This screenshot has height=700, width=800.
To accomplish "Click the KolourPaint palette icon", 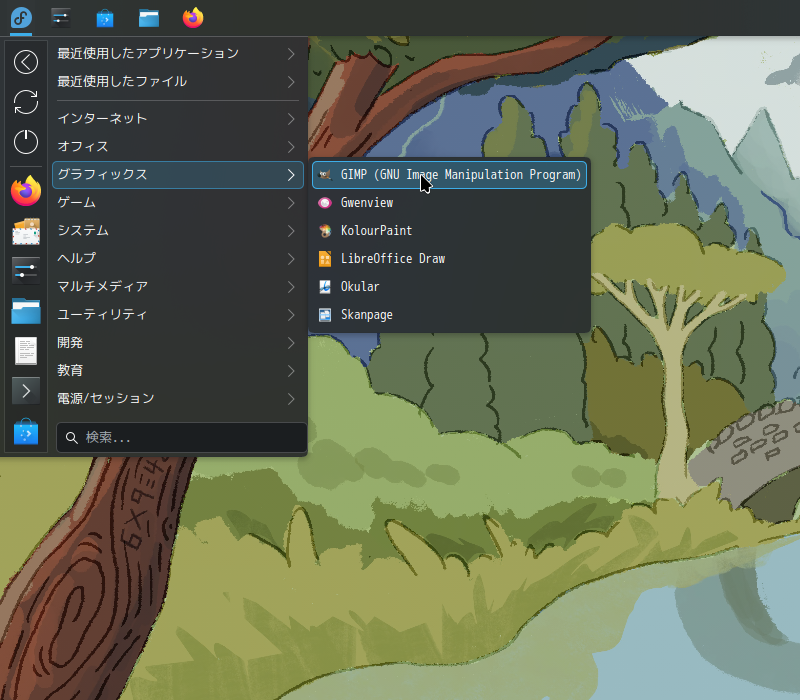I will pos(325,231).
